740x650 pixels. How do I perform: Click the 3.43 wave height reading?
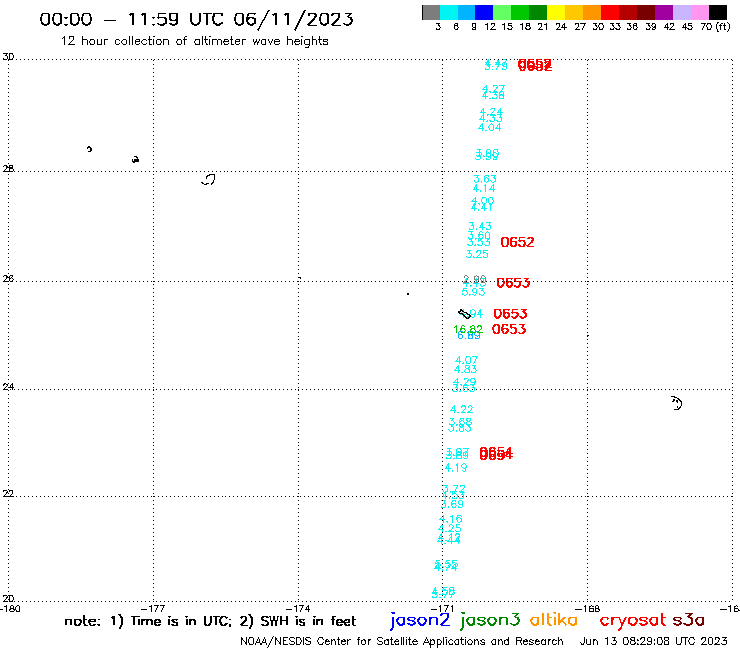click(480, 226)
